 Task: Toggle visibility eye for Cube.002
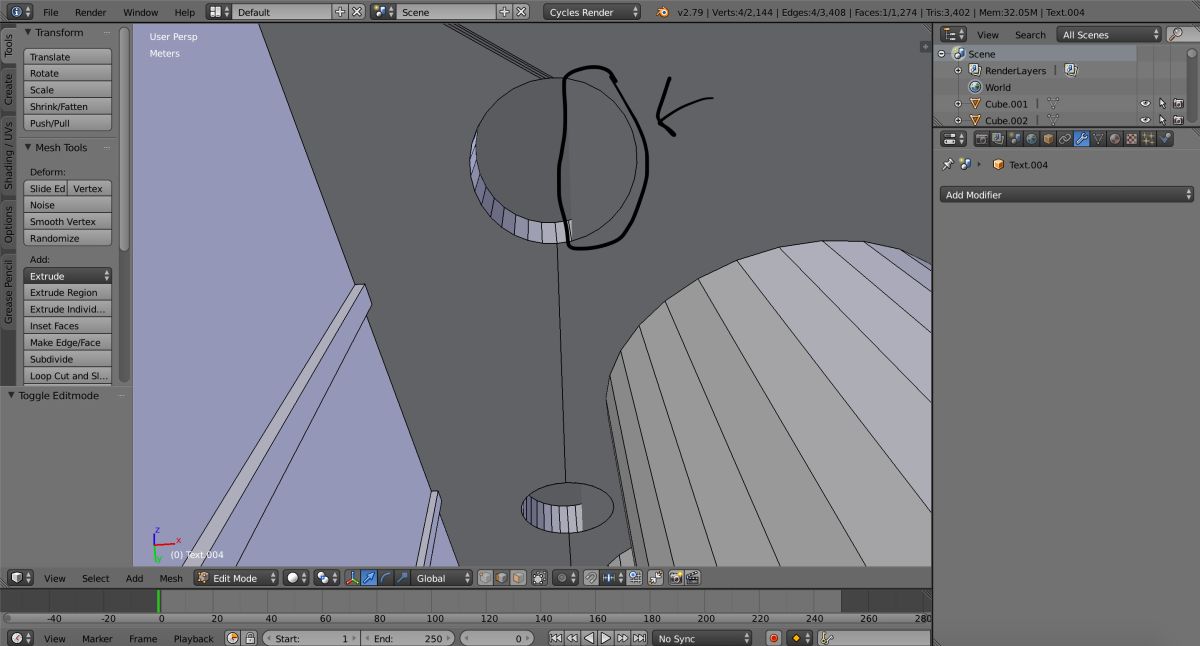tap(1146, 120)
